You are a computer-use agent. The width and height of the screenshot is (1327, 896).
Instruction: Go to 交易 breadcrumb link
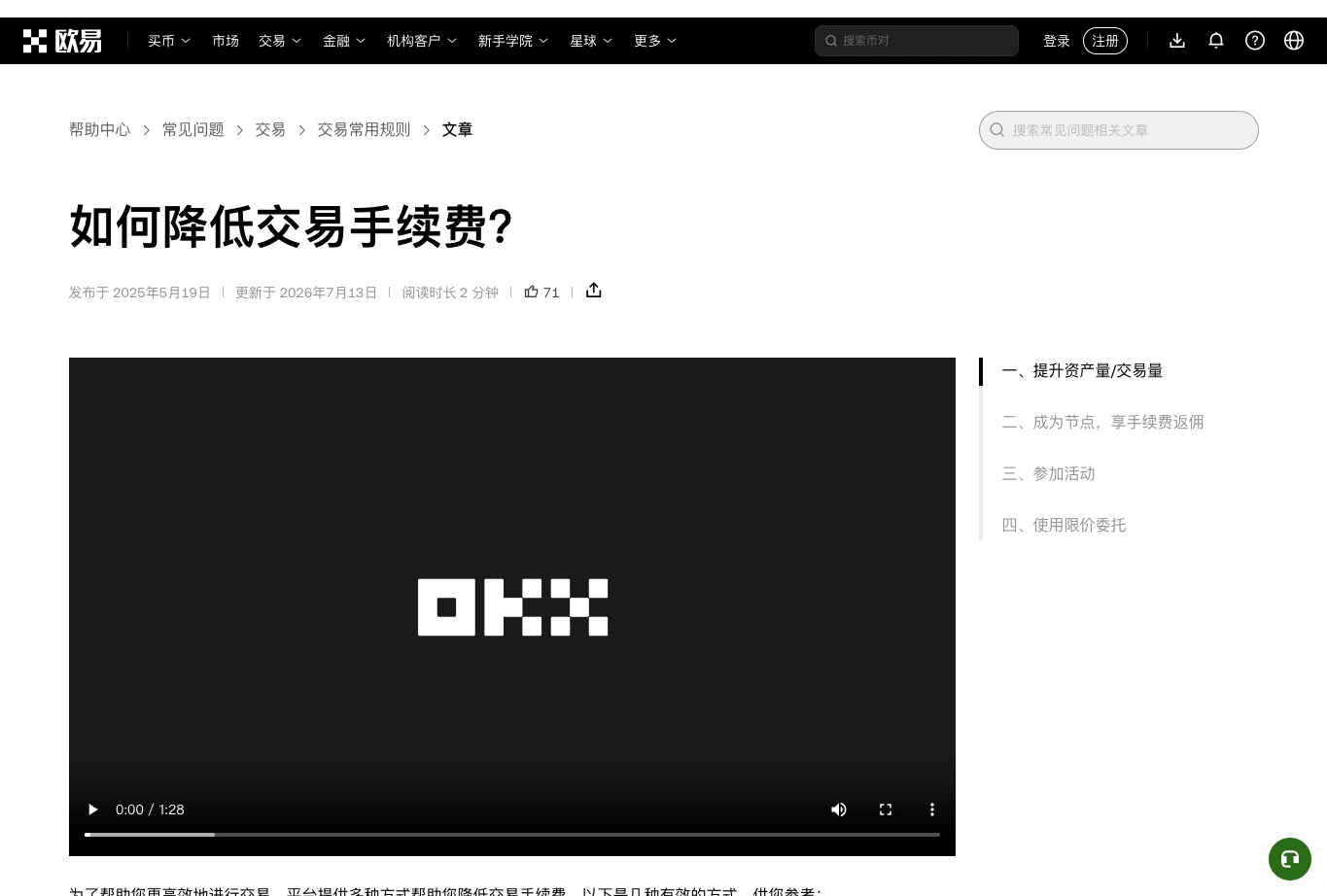(x=270, y=130)
